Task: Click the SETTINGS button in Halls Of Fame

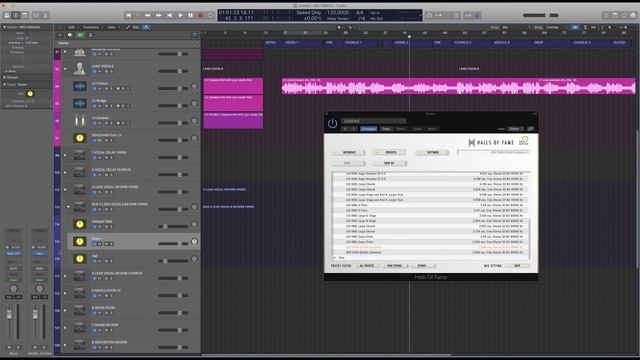Action: coord(432,152)
